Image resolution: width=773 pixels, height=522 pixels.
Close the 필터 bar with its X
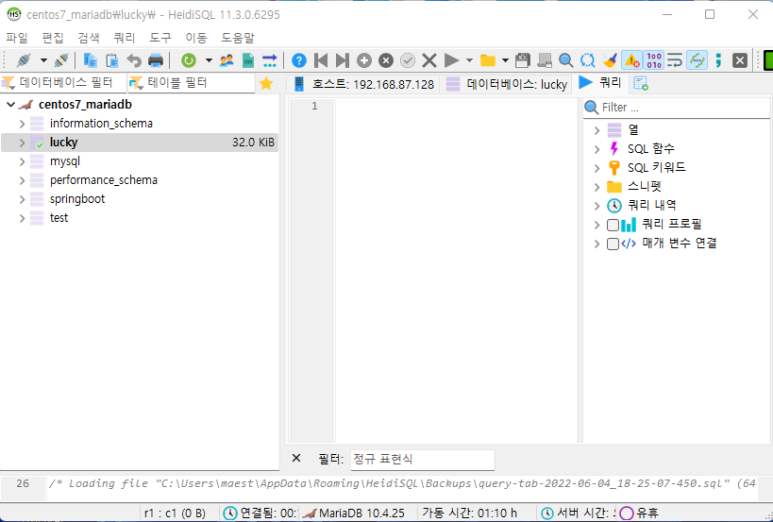tap(296, 458)
